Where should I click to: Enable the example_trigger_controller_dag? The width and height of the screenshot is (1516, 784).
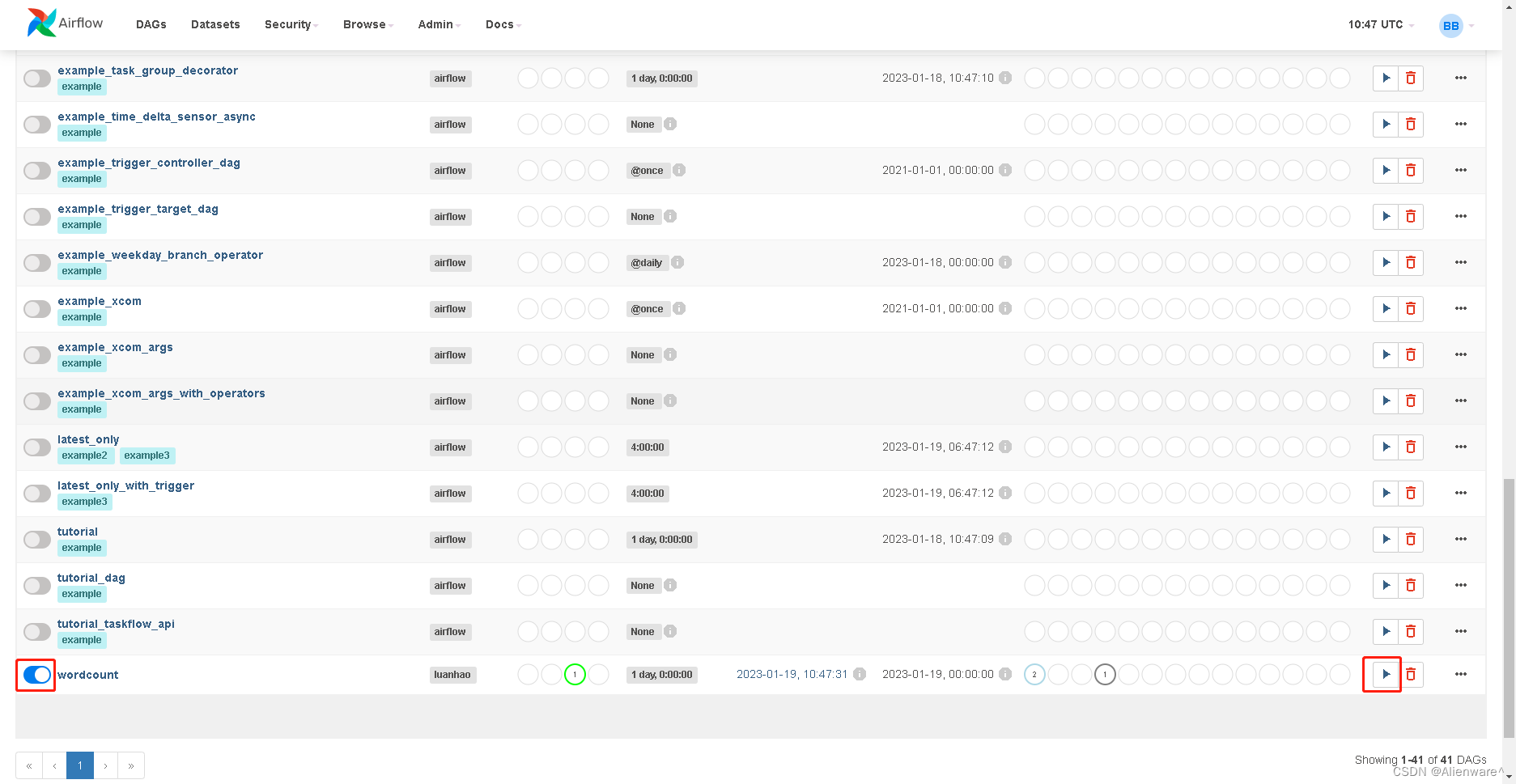click(36, 170)
